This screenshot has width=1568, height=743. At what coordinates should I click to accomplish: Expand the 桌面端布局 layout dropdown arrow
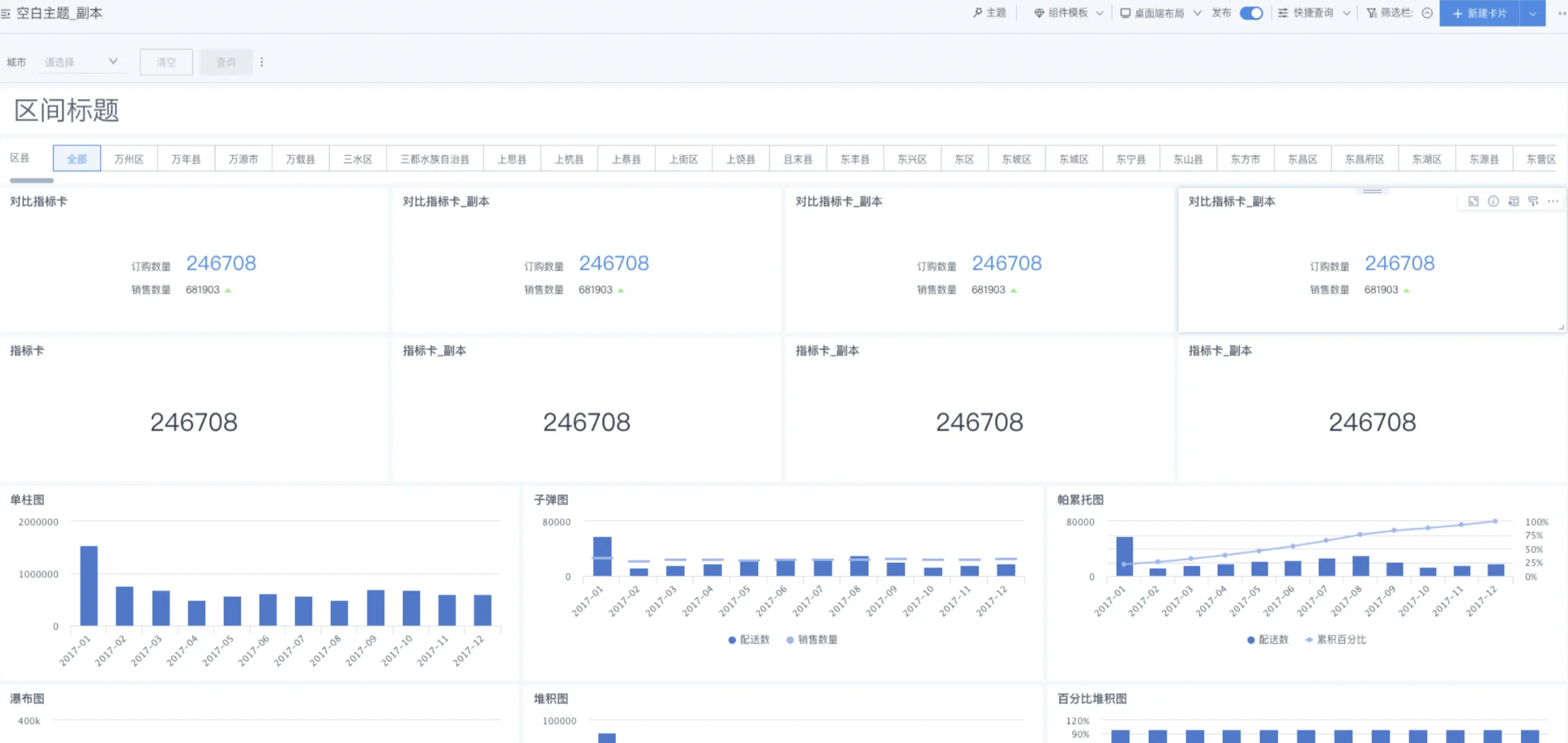[1197, 13]
